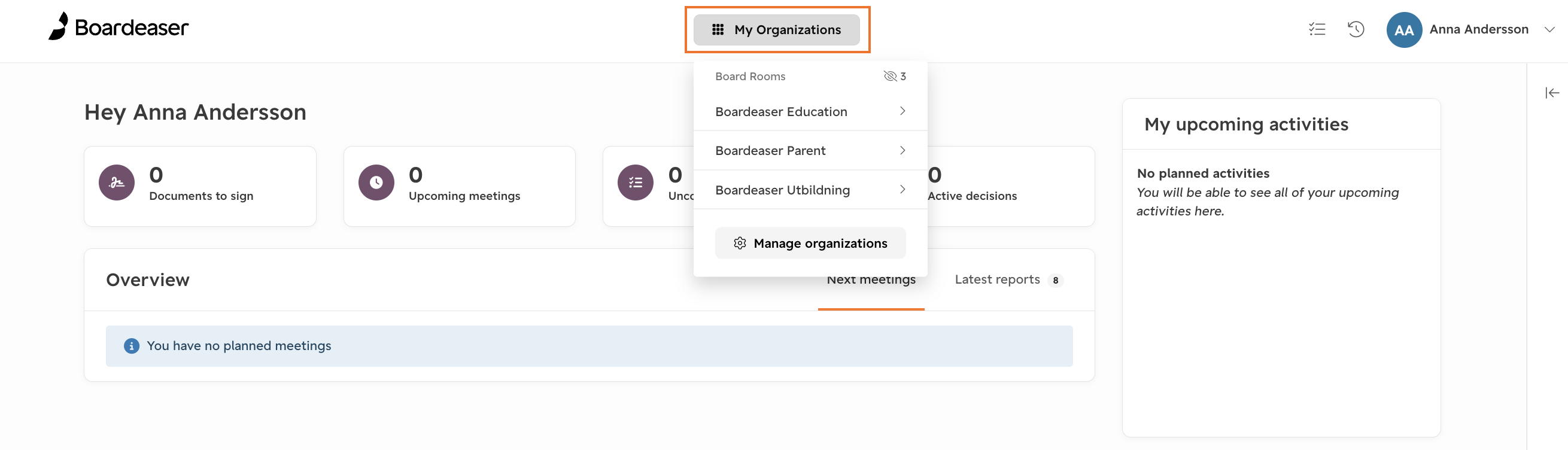
Task: Open the history clock icon
Action: (1356, 29)
